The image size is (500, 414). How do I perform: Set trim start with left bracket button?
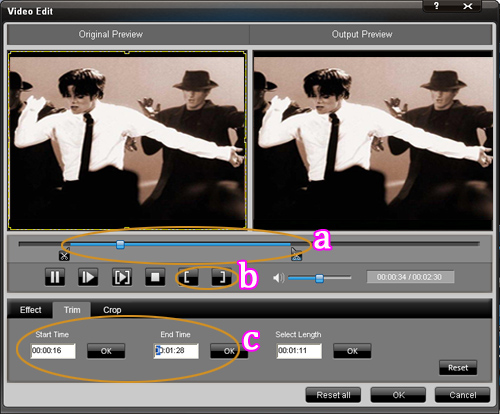[188, 277]
